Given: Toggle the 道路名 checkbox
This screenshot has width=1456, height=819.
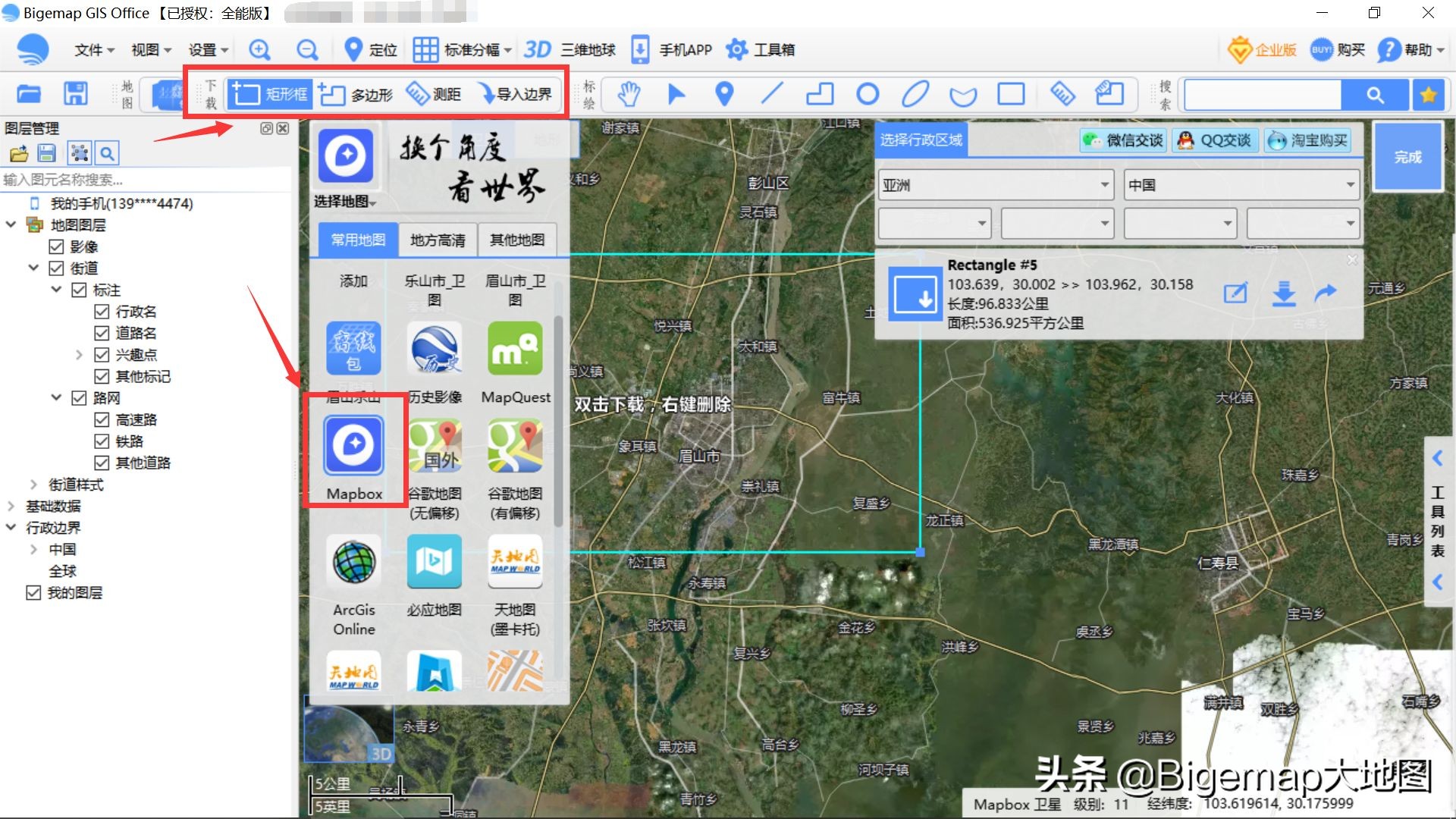Looking at the screenshot, I should [102, 333].
